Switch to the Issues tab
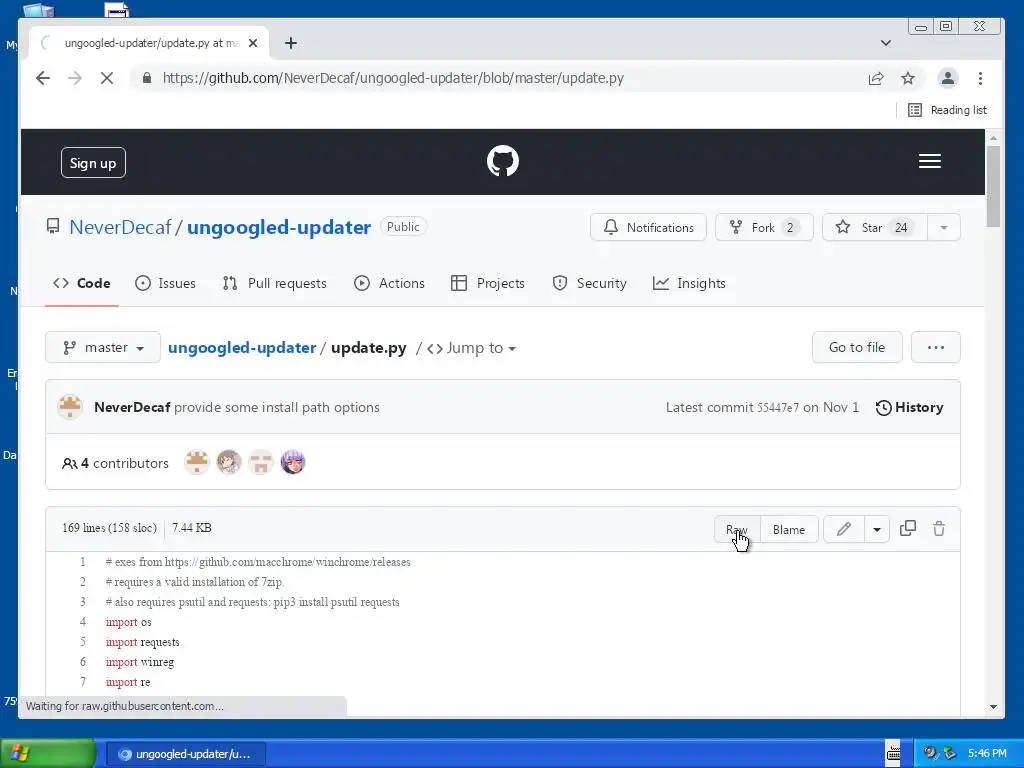This screenshot has width=1024, height=768. (165, 283)
